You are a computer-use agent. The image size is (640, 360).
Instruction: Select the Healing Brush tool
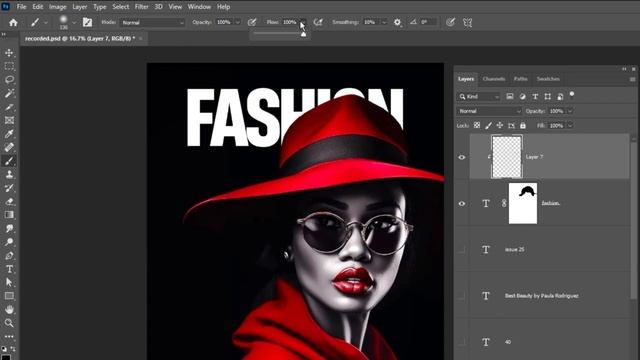(9, 147)
